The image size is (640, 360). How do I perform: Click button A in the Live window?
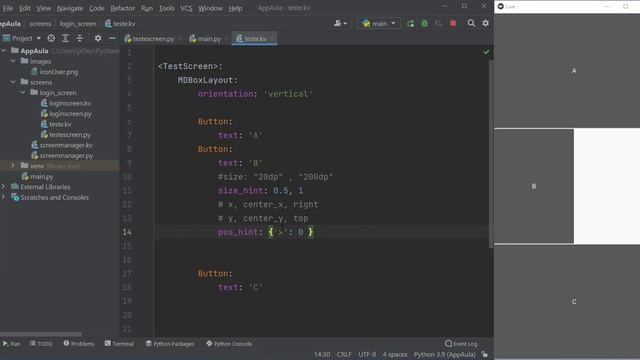pos(567,71)
